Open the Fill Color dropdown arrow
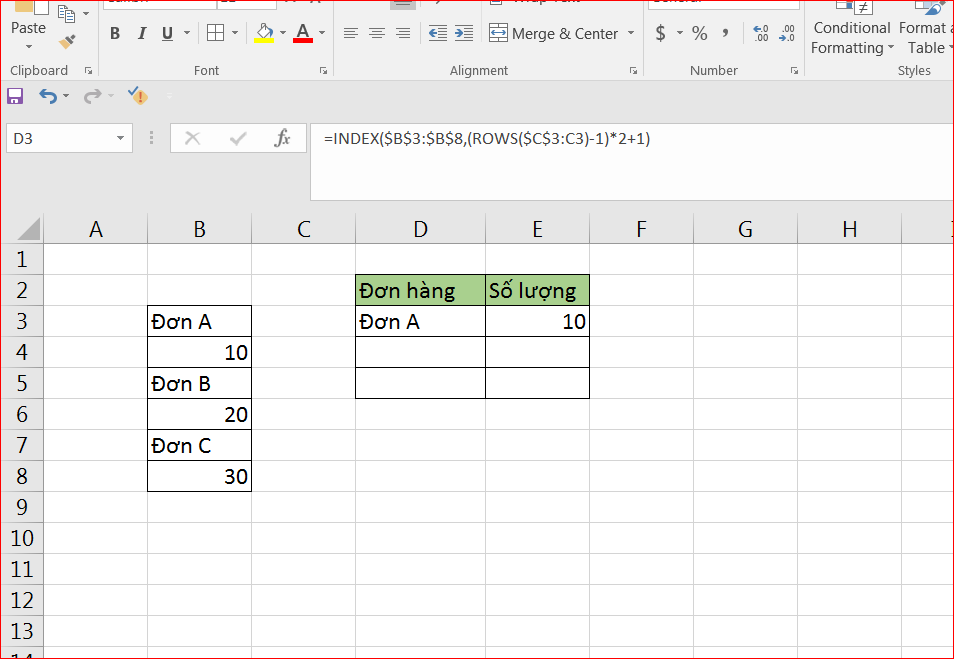The width and height of the screenshot is (954, 659). click(283, 33)
